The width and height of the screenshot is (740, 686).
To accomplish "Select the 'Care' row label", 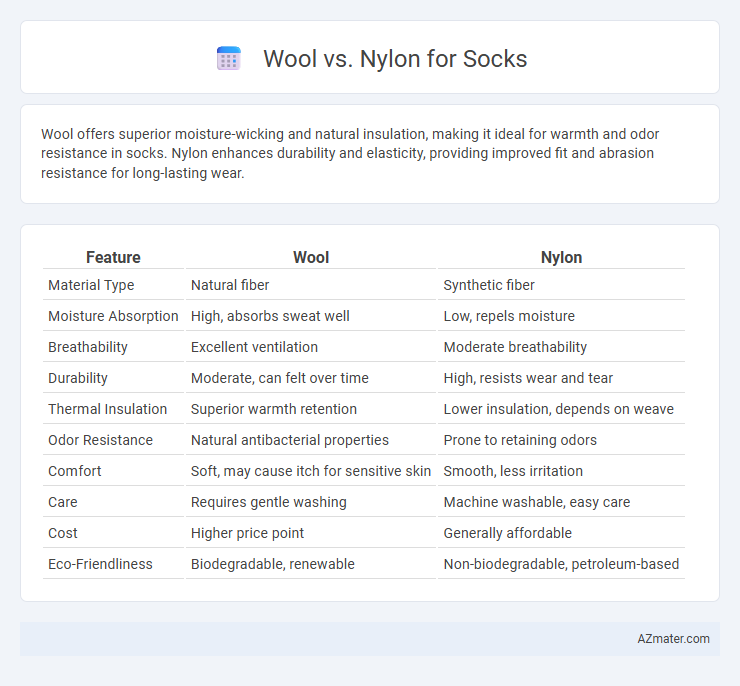I will [63, 502].
